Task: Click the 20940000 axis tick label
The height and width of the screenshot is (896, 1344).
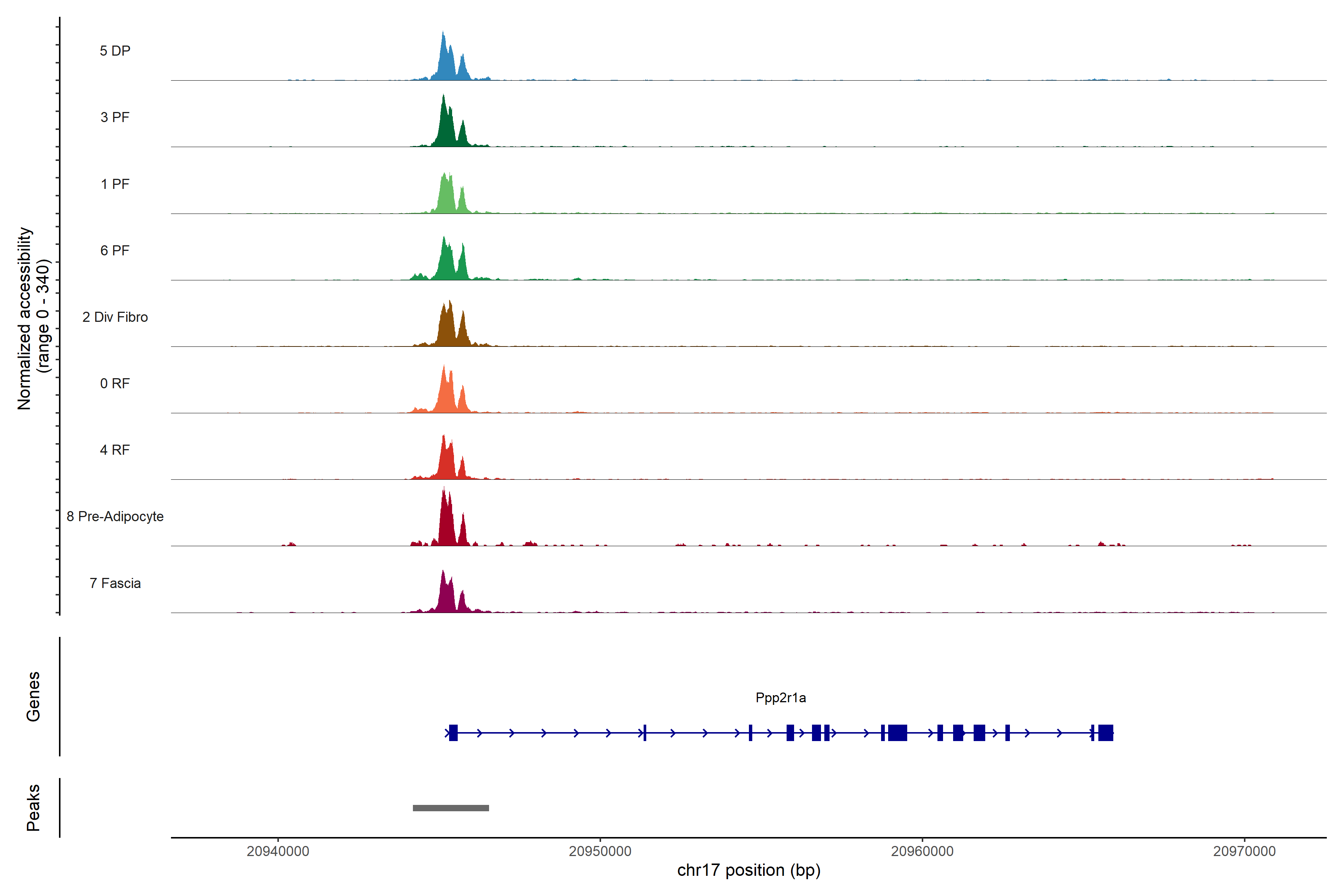Action: (x=278, y=851)
